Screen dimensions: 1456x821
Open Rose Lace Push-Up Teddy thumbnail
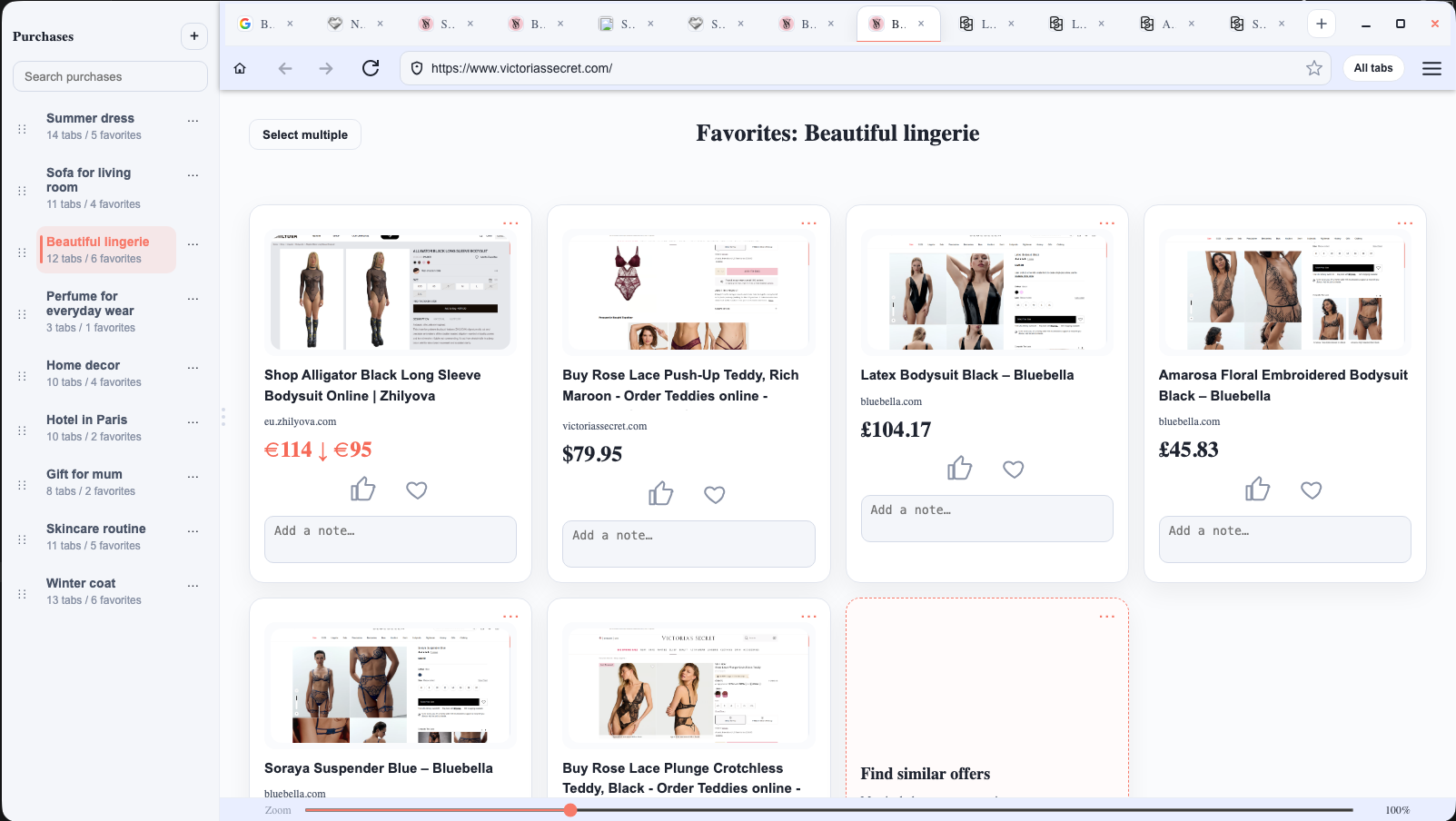[x=688, y=292]
